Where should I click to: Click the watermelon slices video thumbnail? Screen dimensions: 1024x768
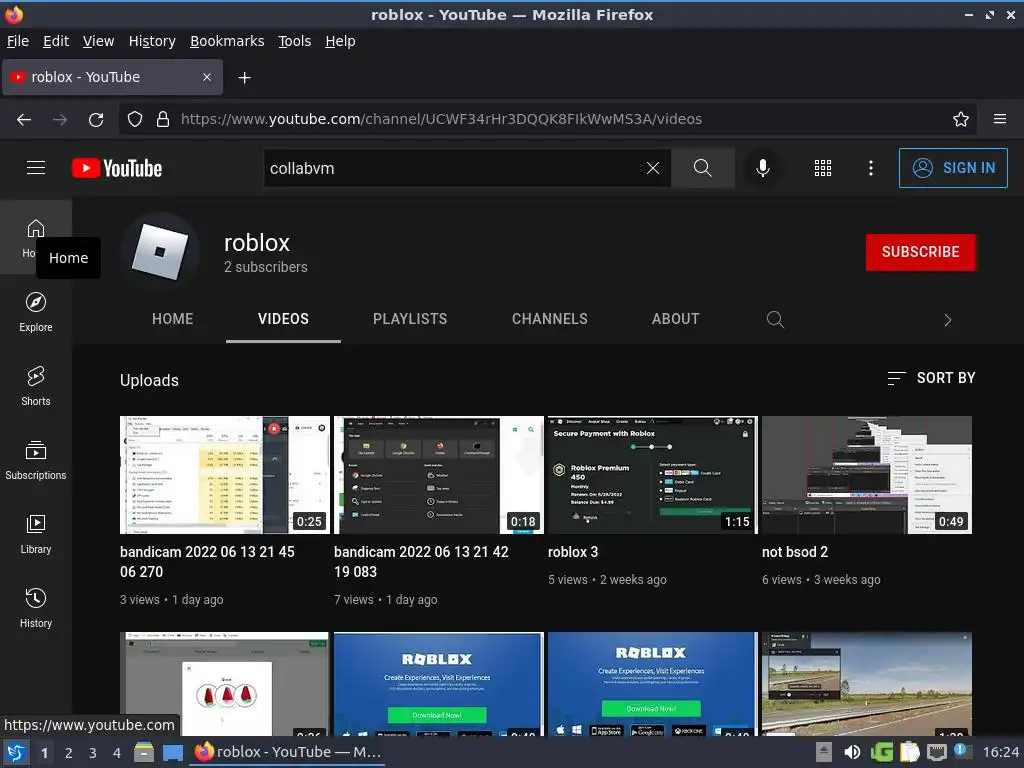[x=225, y=684]
